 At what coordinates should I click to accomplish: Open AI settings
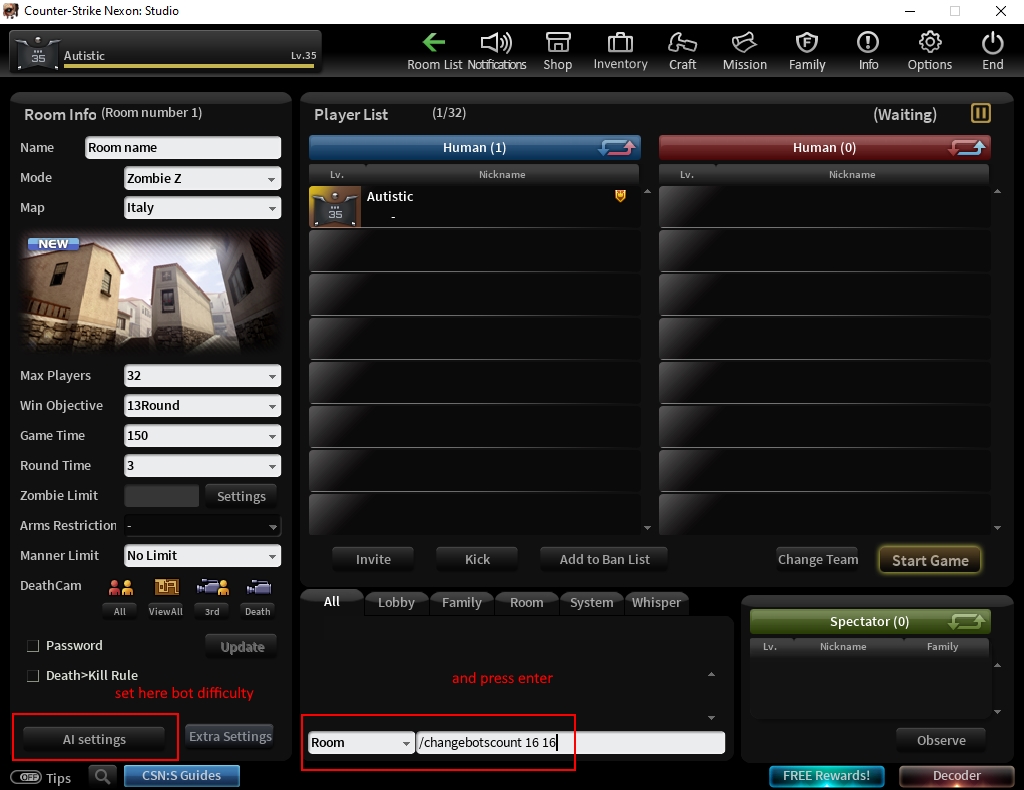point(94,740)
